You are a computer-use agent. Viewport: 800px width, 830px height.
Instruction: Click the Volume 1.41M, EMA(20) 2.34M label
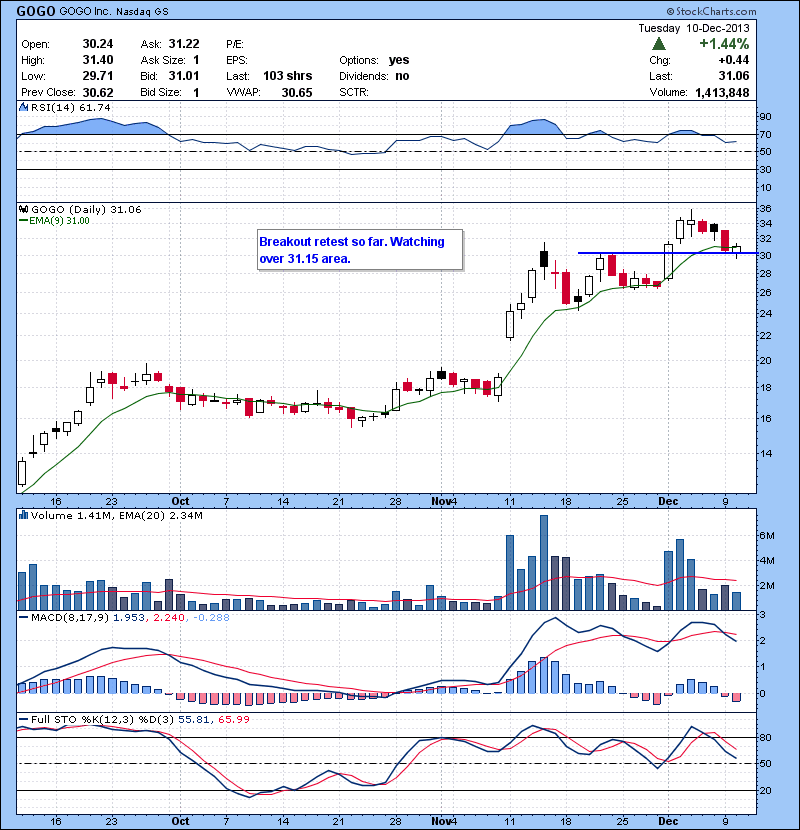(x=116, y=515)
